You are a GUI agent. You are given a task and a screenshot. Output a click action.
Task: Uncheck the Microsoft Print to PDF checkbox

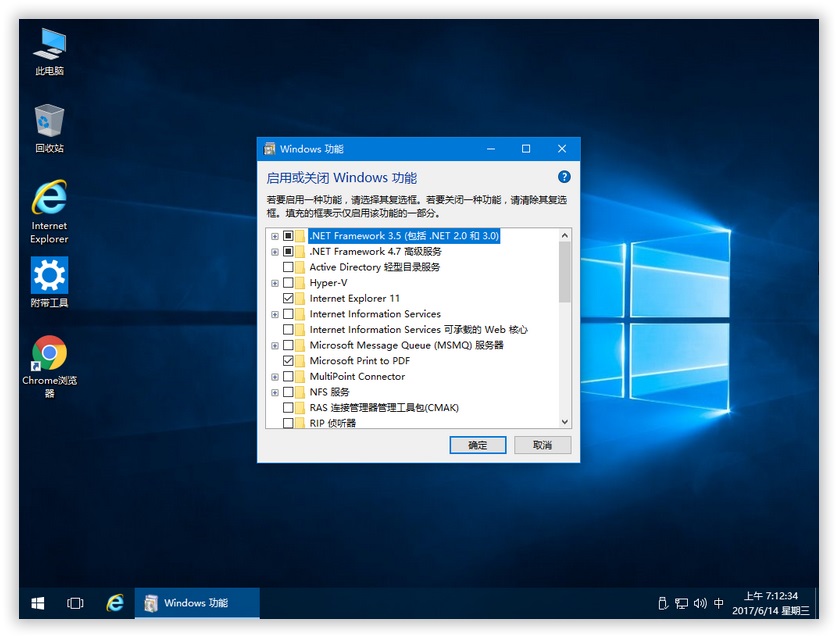point(288,361)
